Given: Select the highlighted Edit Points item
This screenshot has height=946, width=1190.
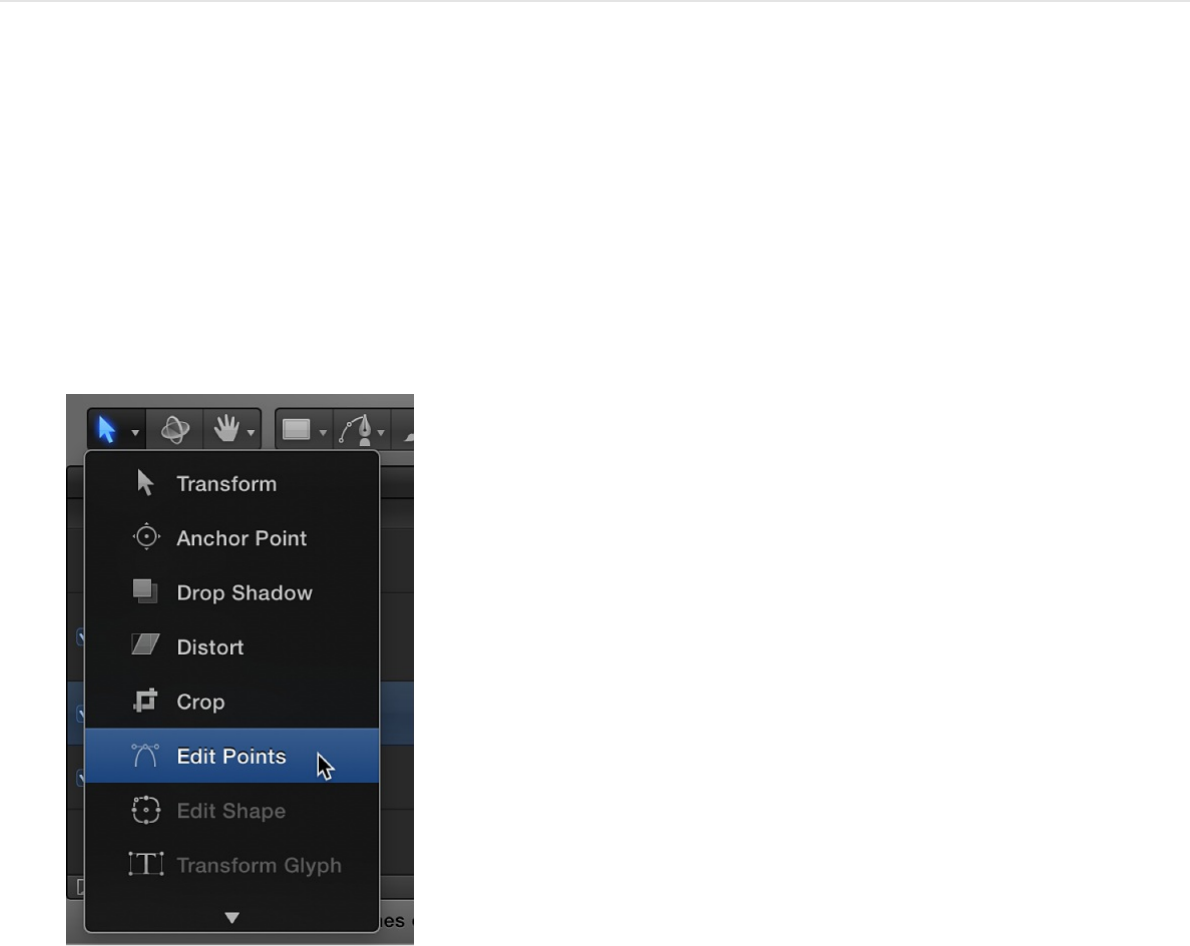Looking at the screenshot, I should pos(231,756).
